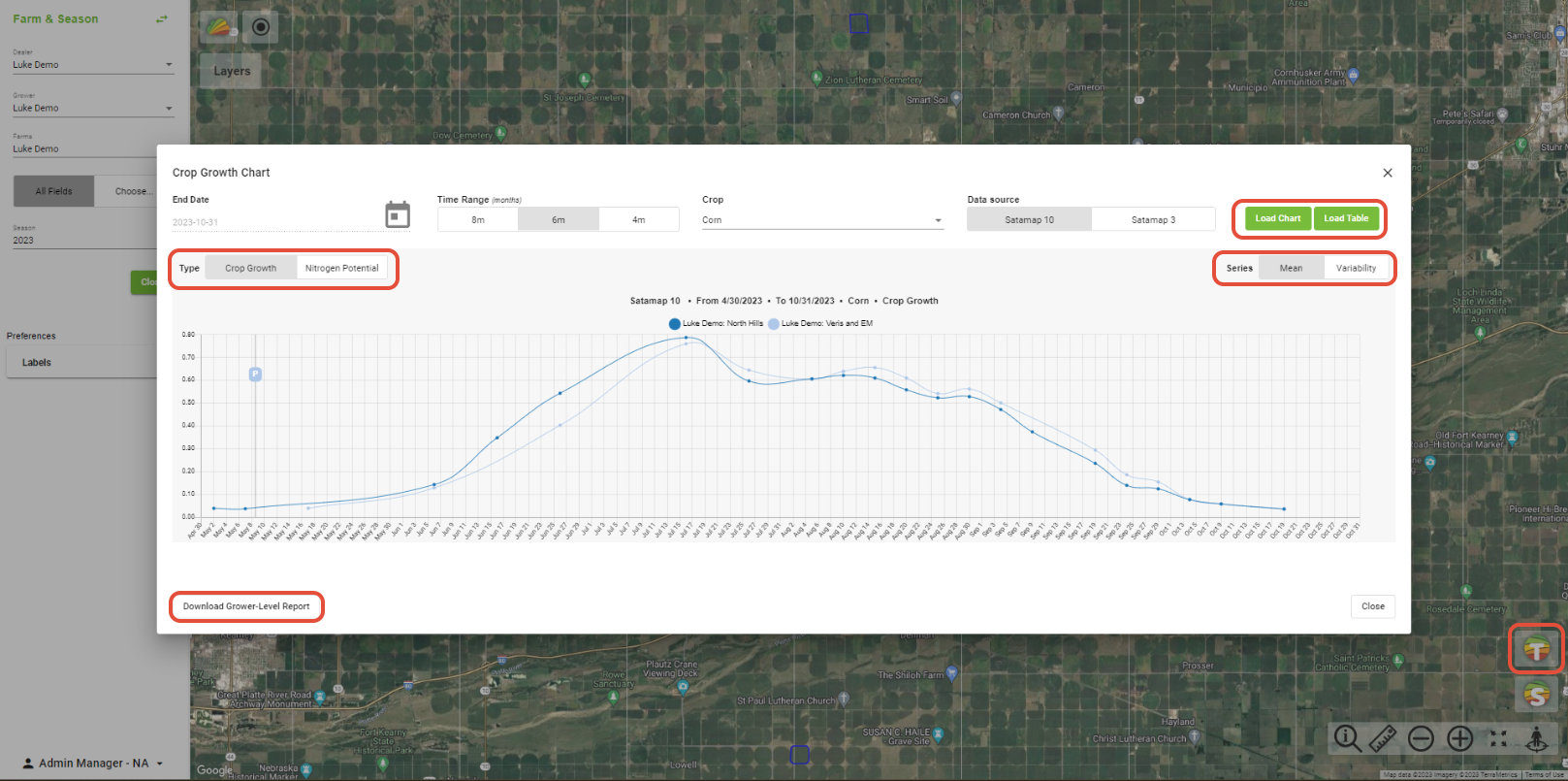The height and width of the screenshot is (781, 1568).
Task: Open the End Date calendar picker
Action: coord(398,214)
